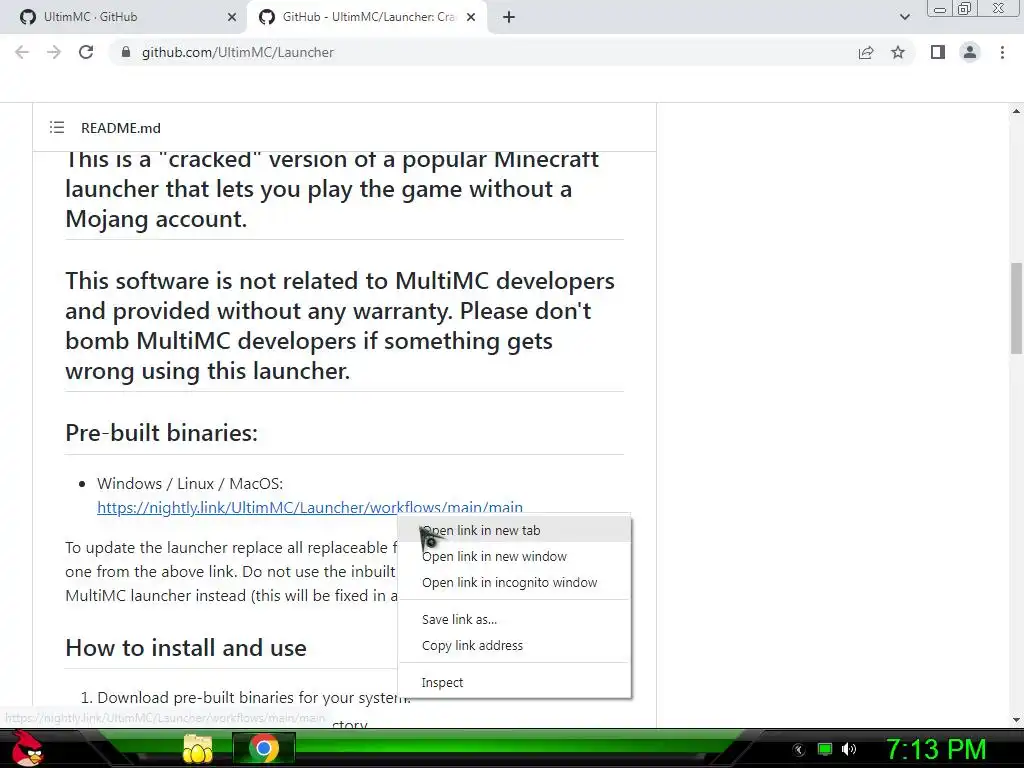Viewport: 1024px width, 768px height.
Task: Select Save link as... option
Action: tap(515, 619)
